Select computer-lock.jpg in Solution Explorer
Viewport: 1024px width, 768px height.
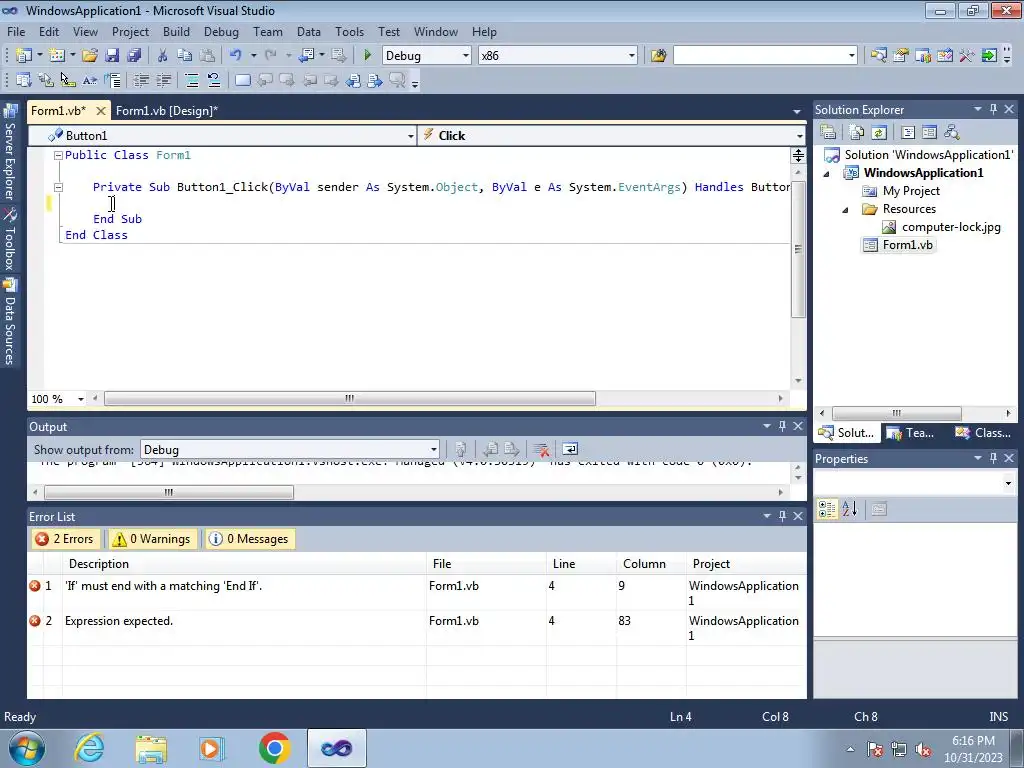pyautogui.click(x=950, y=227)
